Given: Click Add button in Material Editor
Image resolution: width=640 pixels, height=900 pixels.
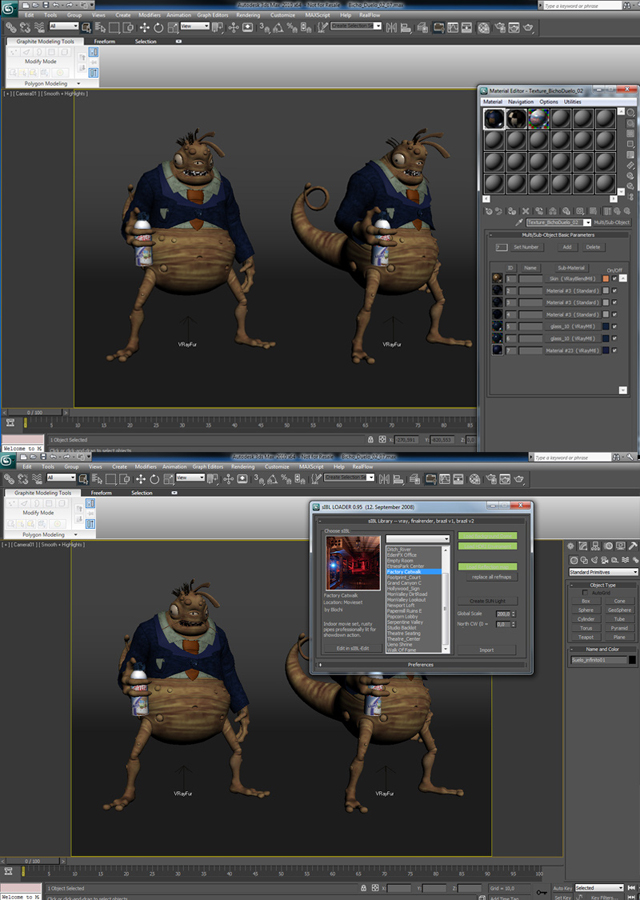Looking at the screenshot, I should tap(567, 247).
